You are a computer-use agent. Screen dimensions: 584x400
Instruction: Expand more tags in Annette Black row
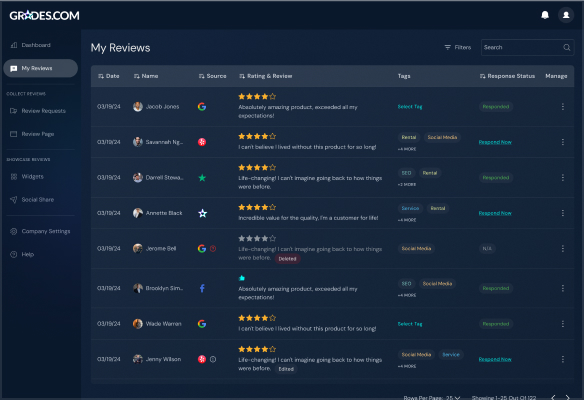407,220
